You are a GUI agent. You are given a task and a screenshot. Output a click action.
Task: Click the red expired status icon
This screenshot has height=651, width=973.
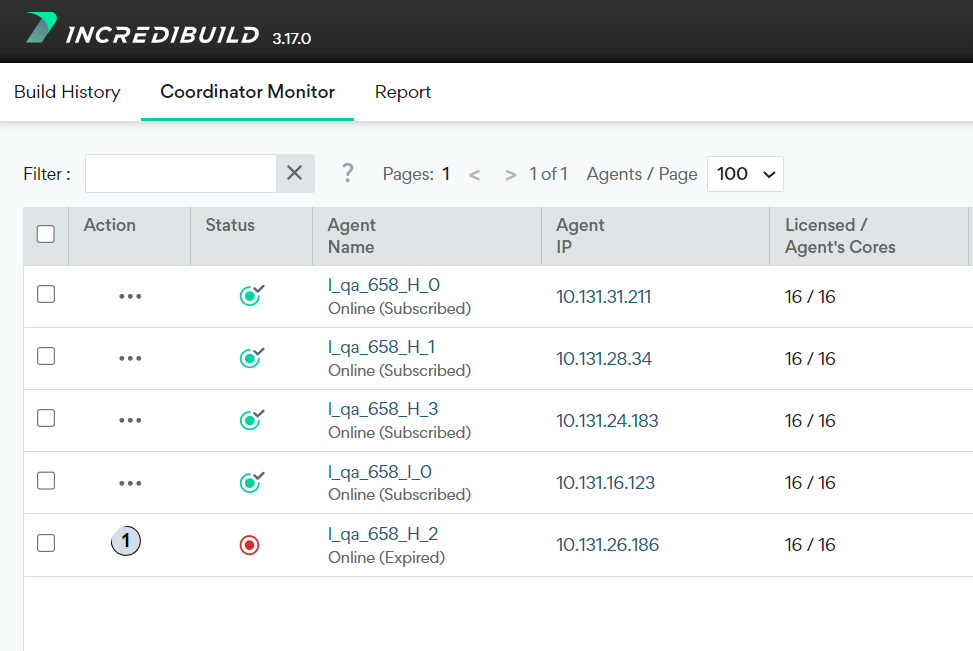pos(249,545)
